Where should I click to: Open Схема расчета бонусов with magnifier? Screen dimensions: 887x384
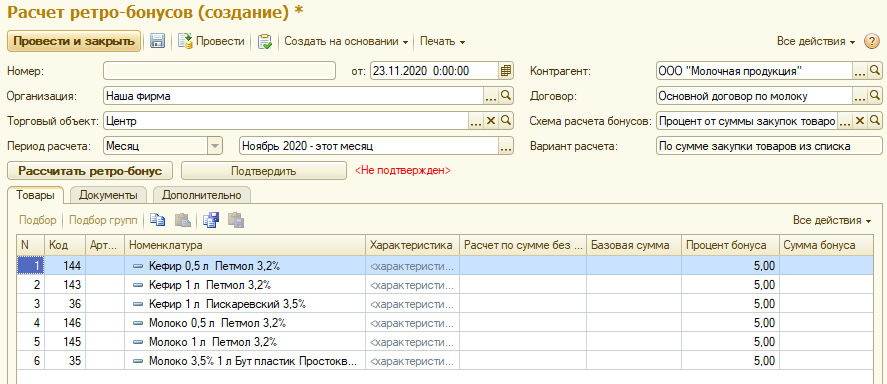[x=875, y=120]
